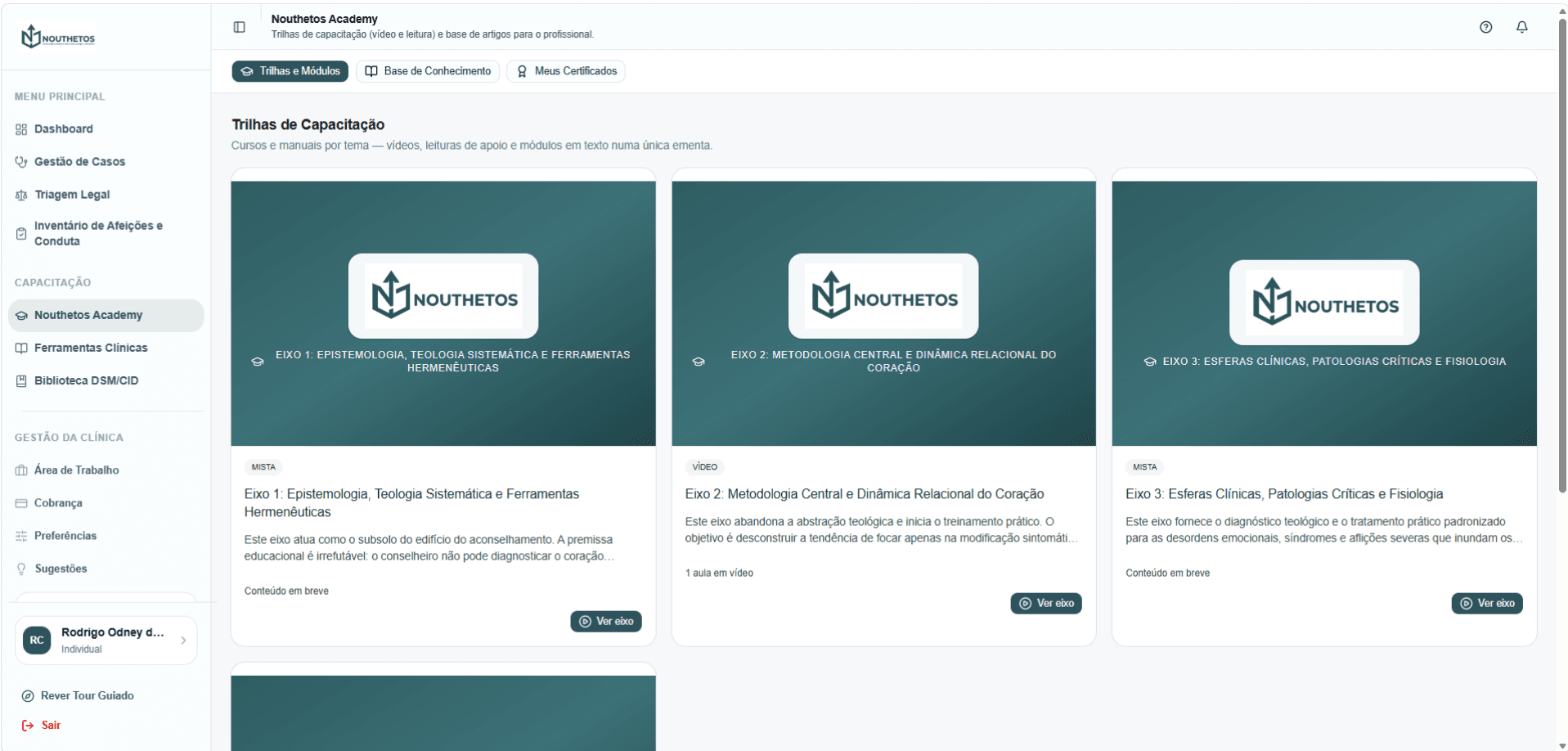Click Ver eixo button for Eixo 1
This screenshot has width=1568, height=751.
click(606, 621)
